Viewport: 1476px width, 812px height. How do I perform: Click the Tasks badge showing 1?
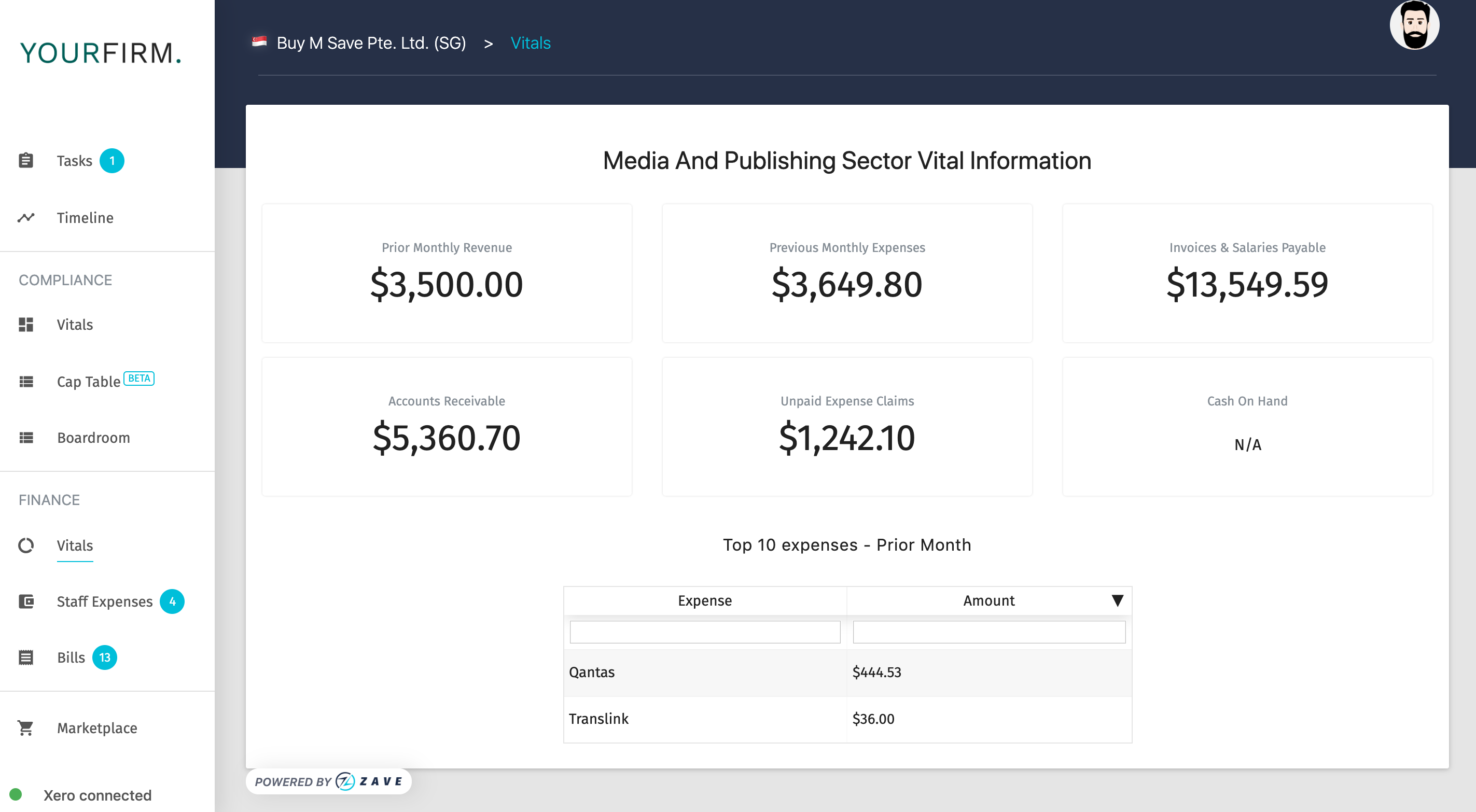tap(112, 160)
